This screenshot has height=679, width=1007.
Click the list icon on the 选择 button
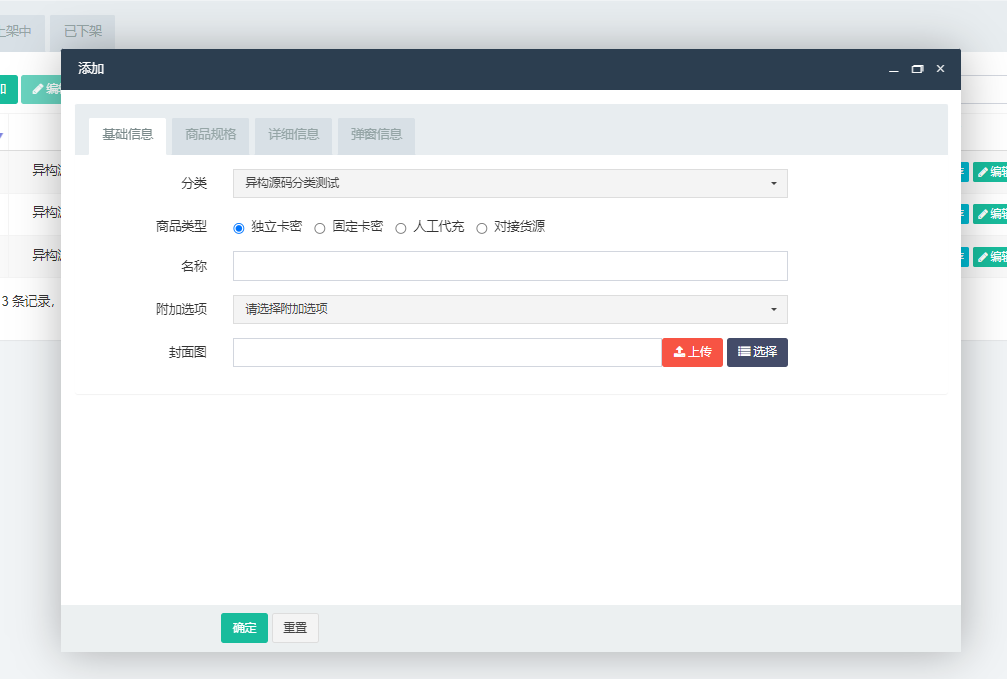click(742, 352)
